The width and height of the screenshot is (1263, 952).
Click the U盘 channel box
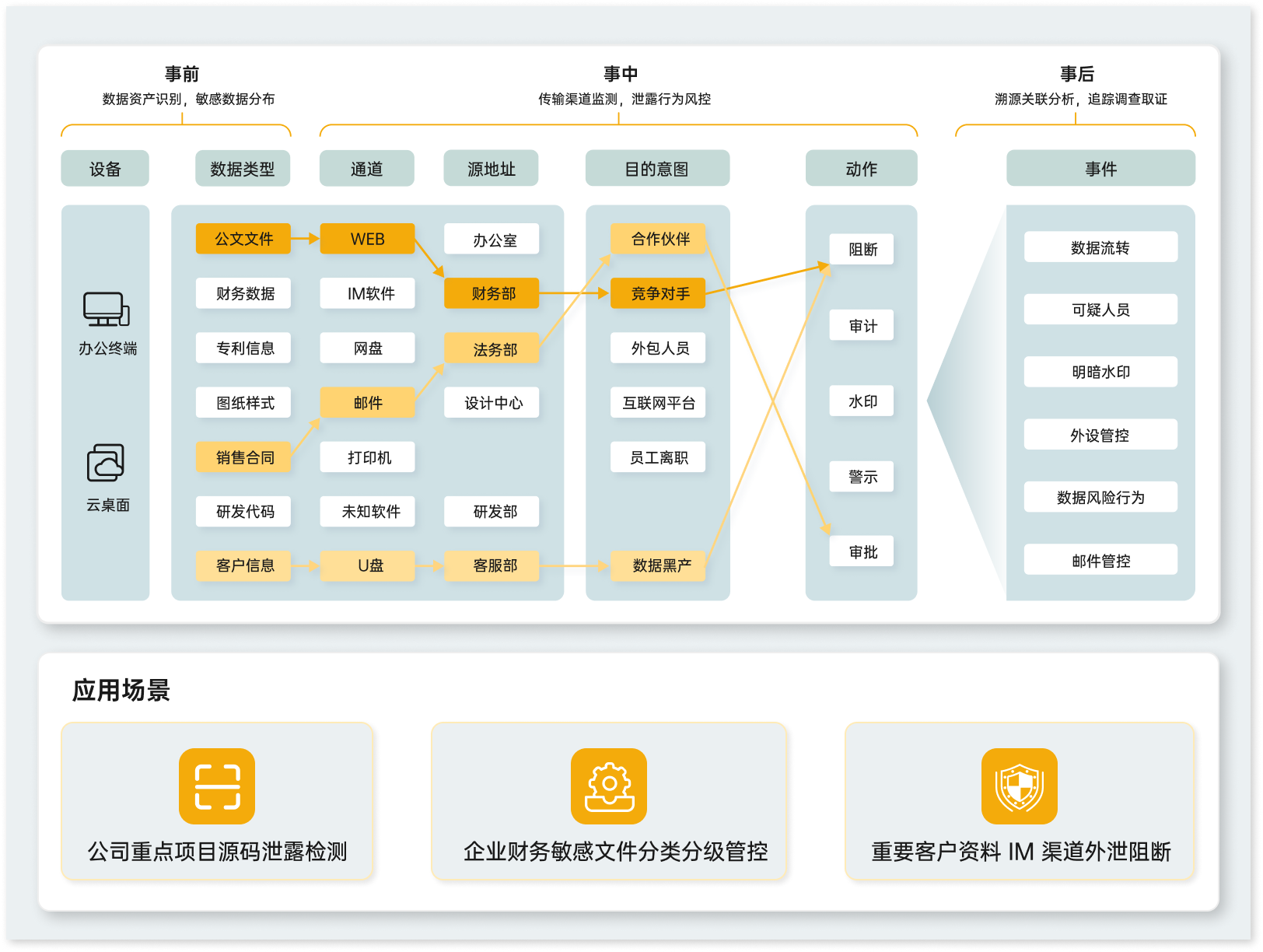point(368,565)
